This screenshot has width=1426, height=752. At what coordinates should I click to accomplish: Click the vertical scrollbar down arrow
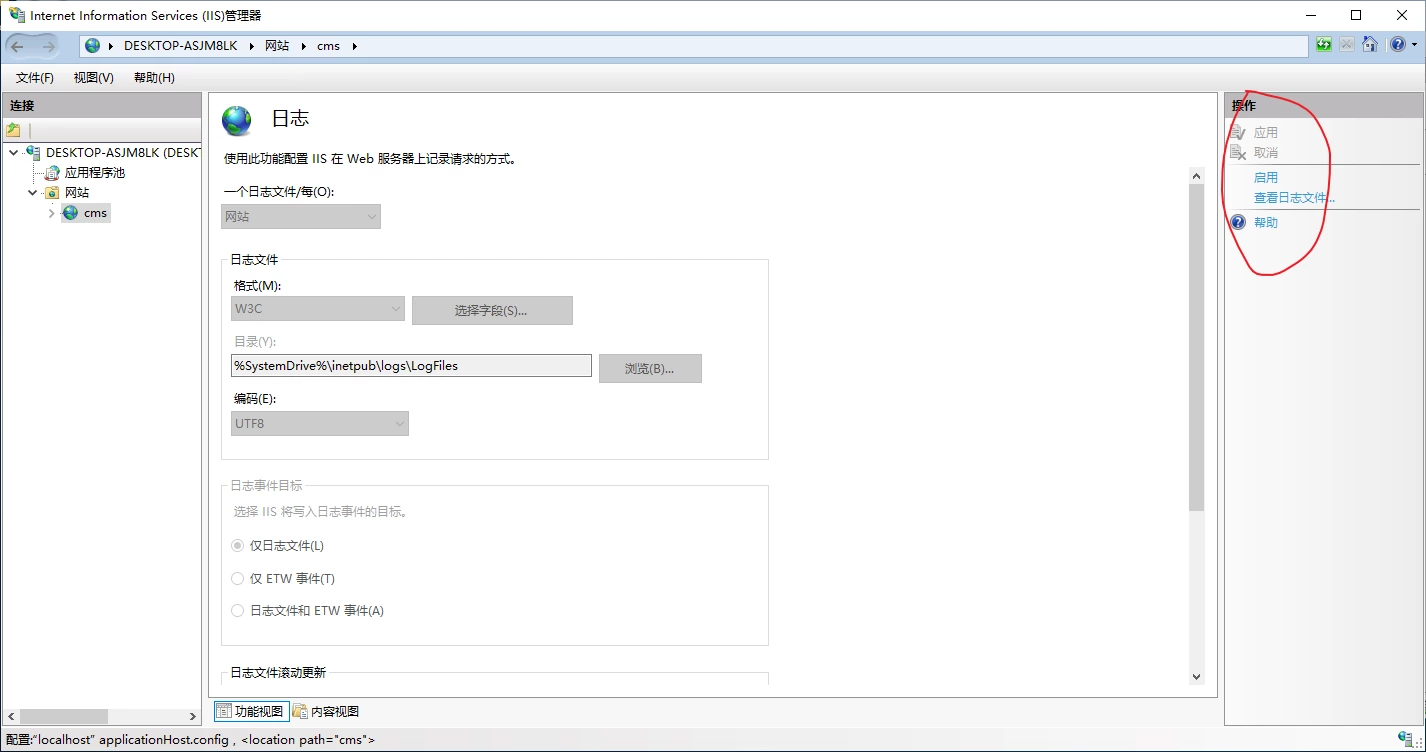[1196, 677]
